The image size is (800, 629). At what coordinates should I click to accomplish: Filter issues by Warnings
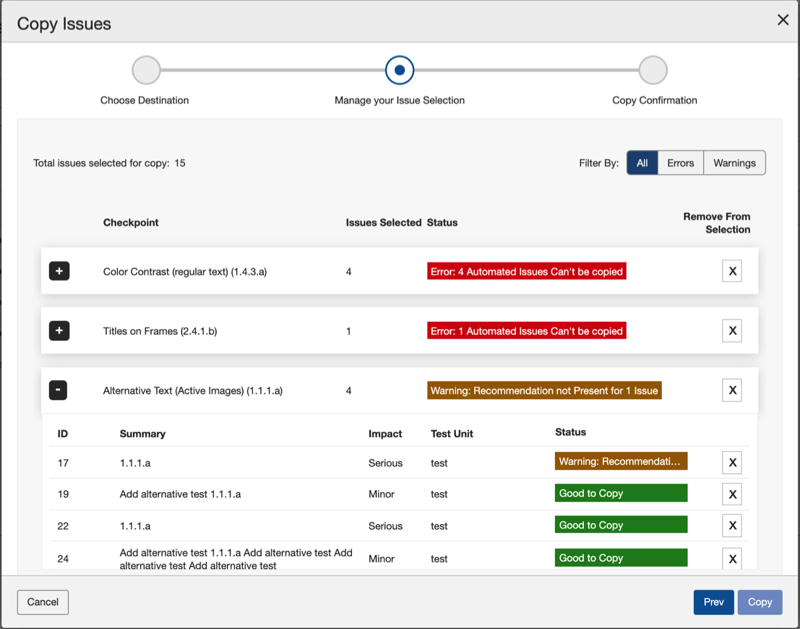(x=734, y=163)
